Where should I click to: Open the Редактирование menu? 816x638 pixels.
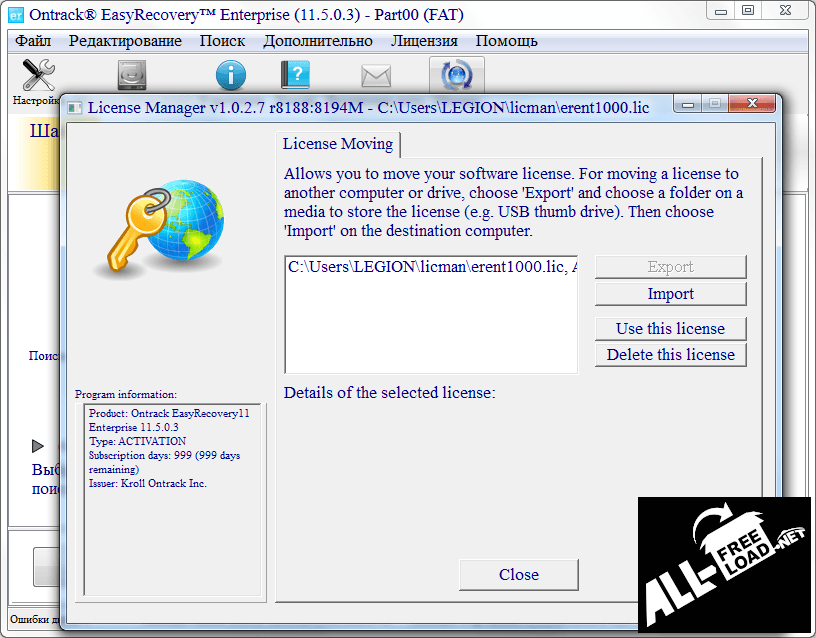tap(125, 41)
